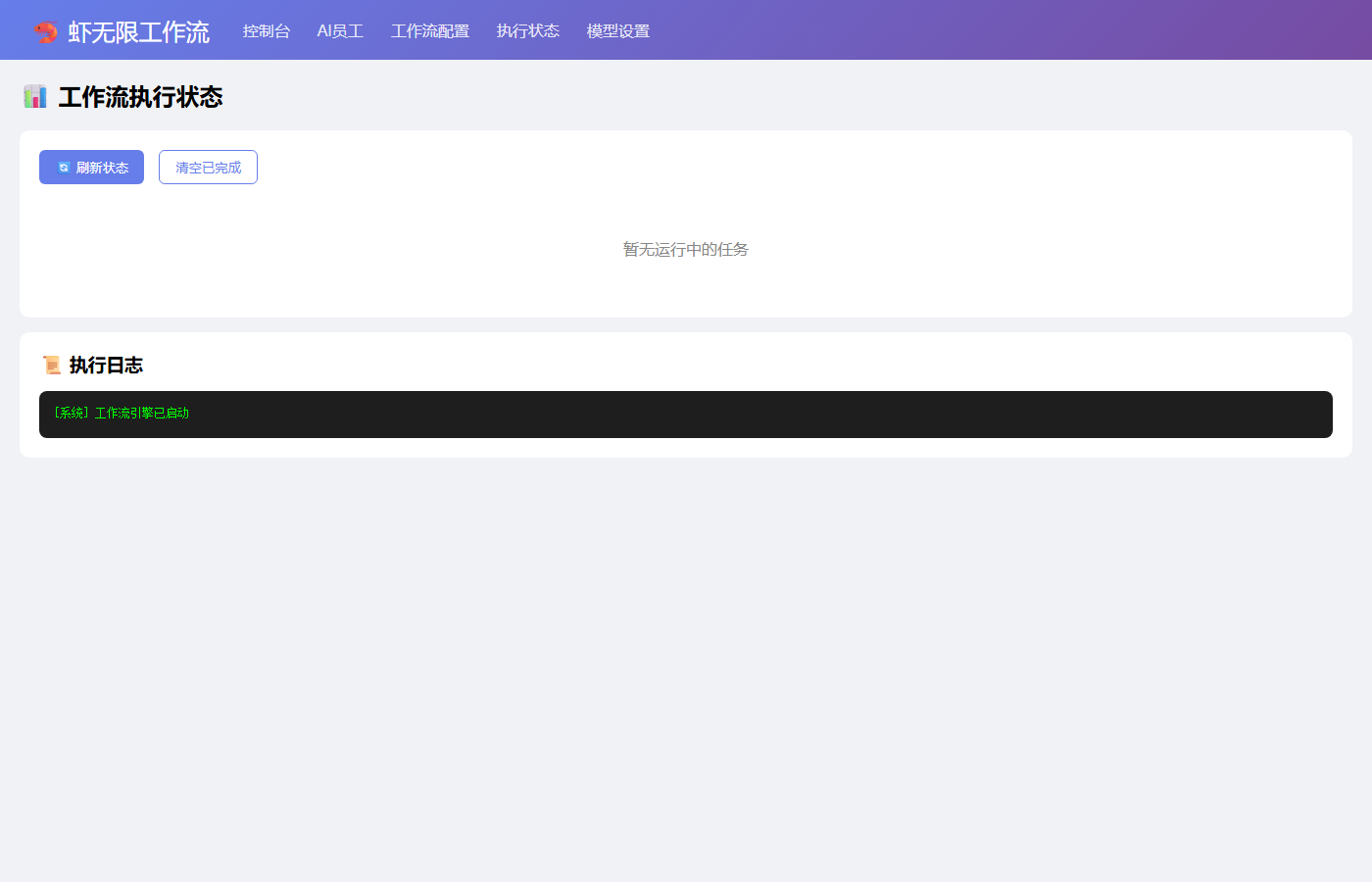
Task: Click the shrimp logo icon
Action: point(45,32)
